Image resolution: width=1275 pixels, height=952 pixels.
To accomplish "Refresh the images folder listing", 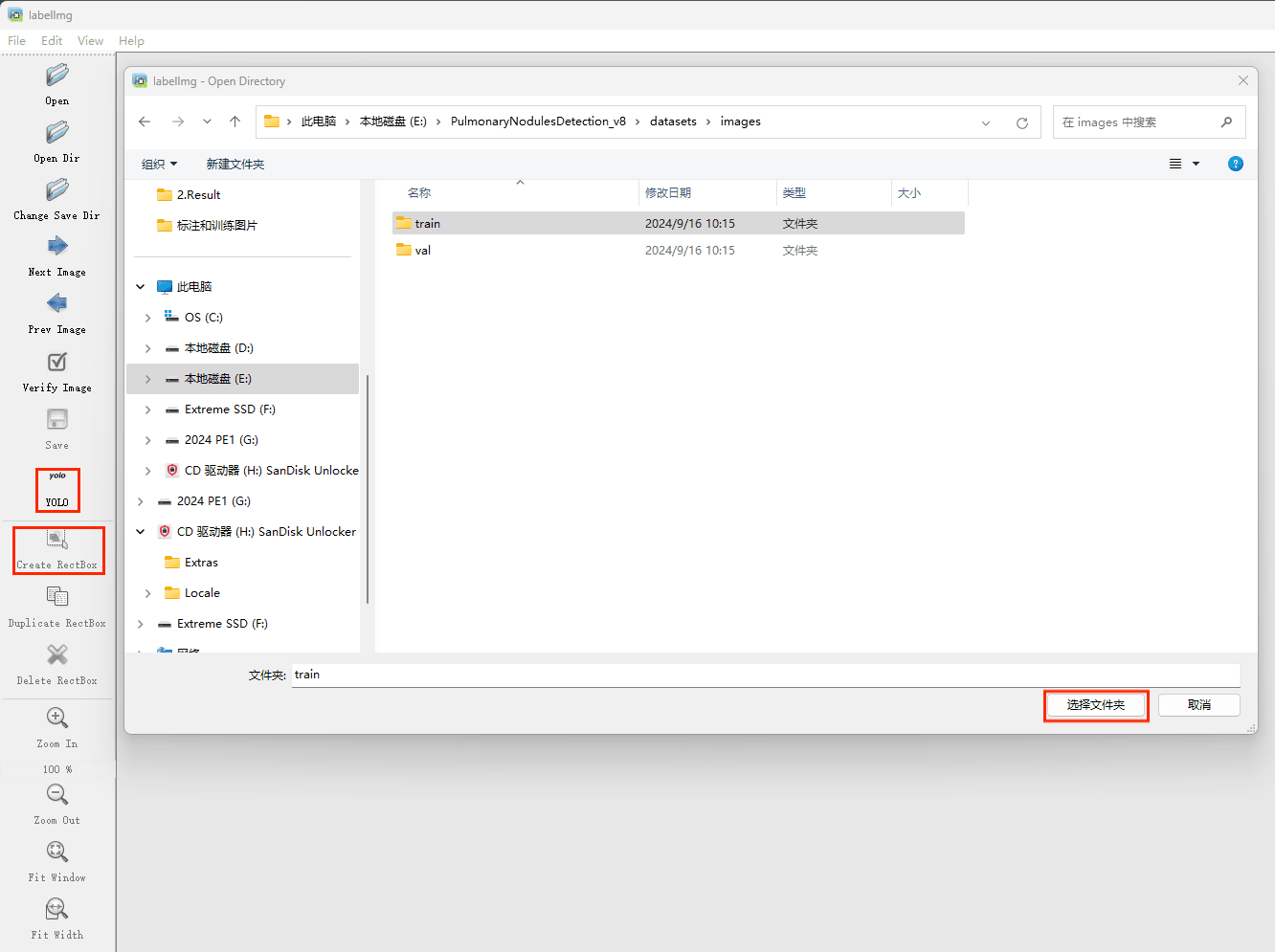I will (1022, 122).
